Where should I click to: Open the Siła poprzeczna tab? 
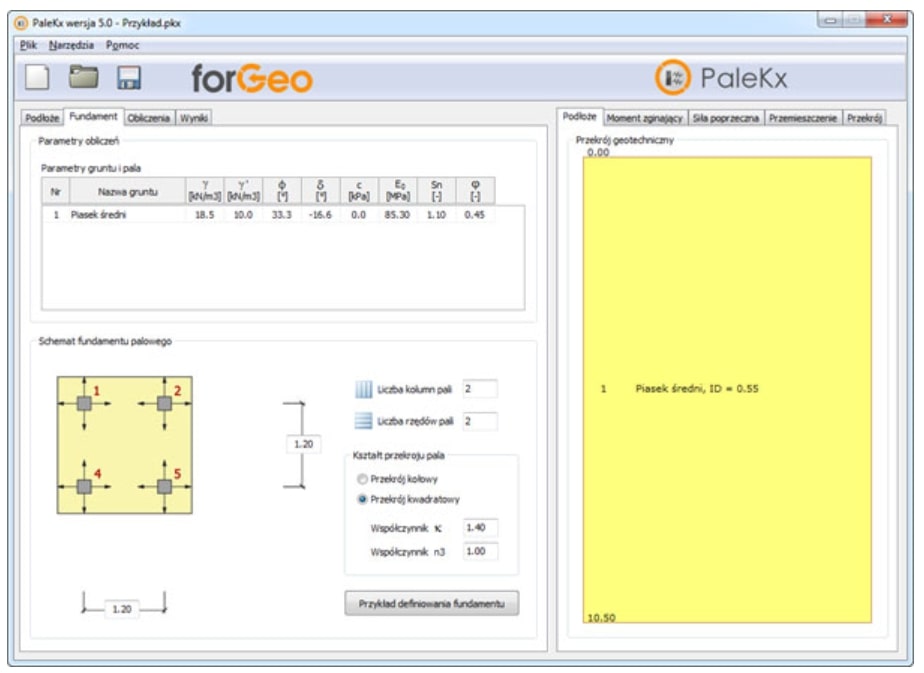point(727,117)
